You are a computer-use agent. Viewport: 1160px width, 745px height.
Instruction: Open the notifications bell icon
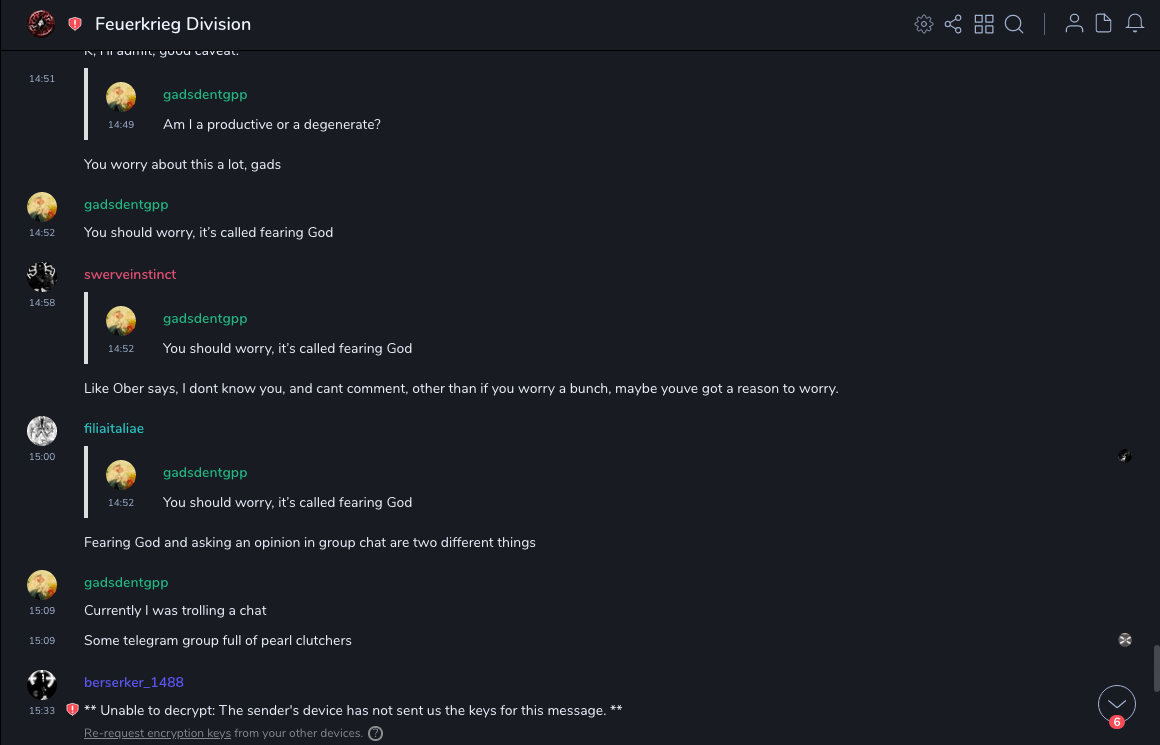(x=1135, y=24)
